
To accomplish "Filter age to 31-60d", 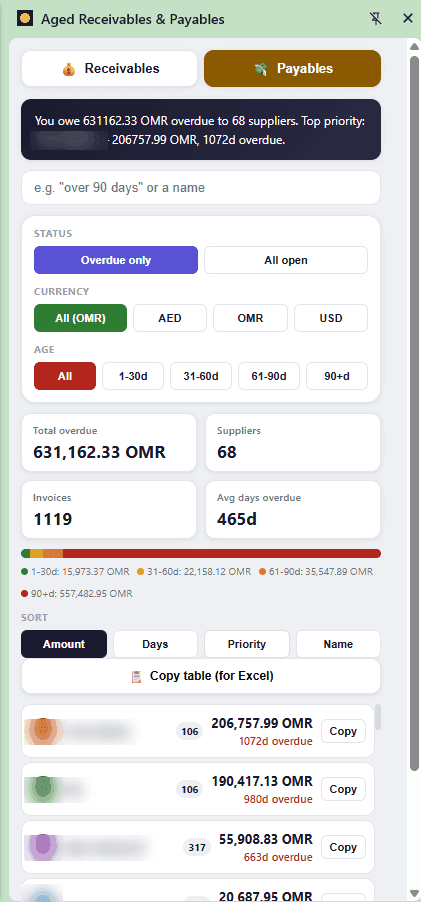I will click(201, 376).
